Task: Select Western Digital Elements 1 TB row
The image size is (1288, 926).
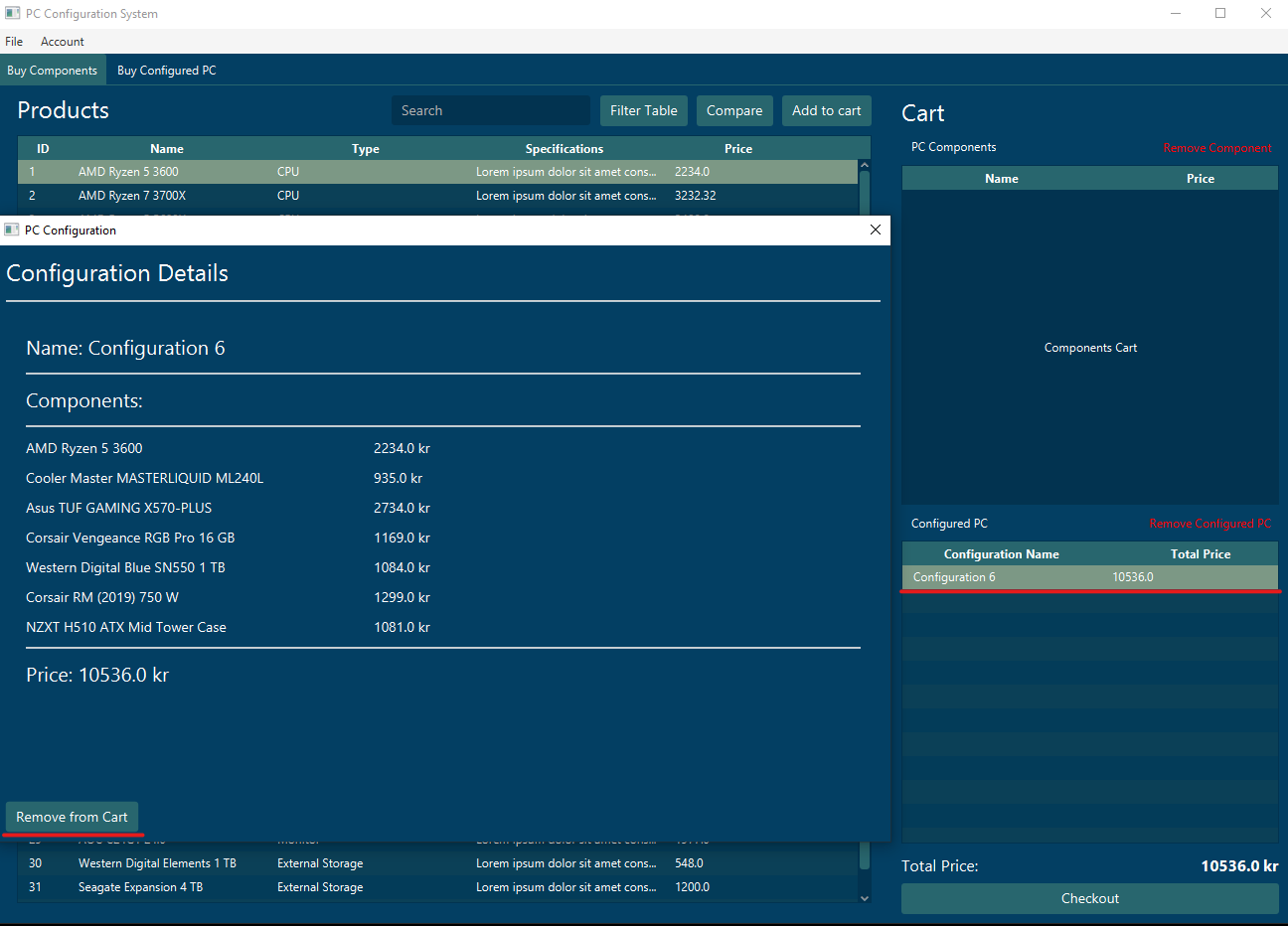Action: click(x=437, y=863)
